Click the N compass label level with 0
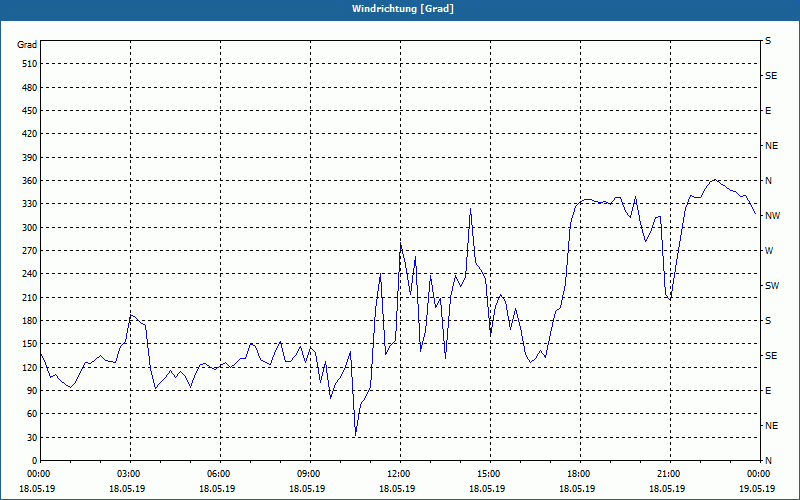This screenshot has width=800, height=500. (x=768, y=461)
